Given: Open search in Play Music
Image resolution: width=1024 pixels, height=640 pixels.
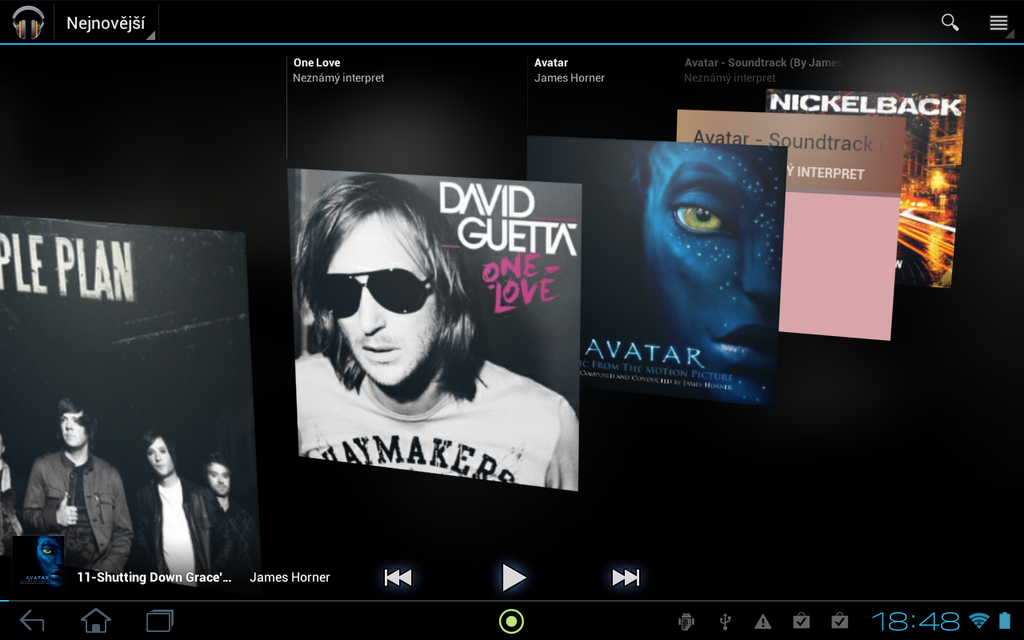Looking at the screenshot, I should click(948, 20).
